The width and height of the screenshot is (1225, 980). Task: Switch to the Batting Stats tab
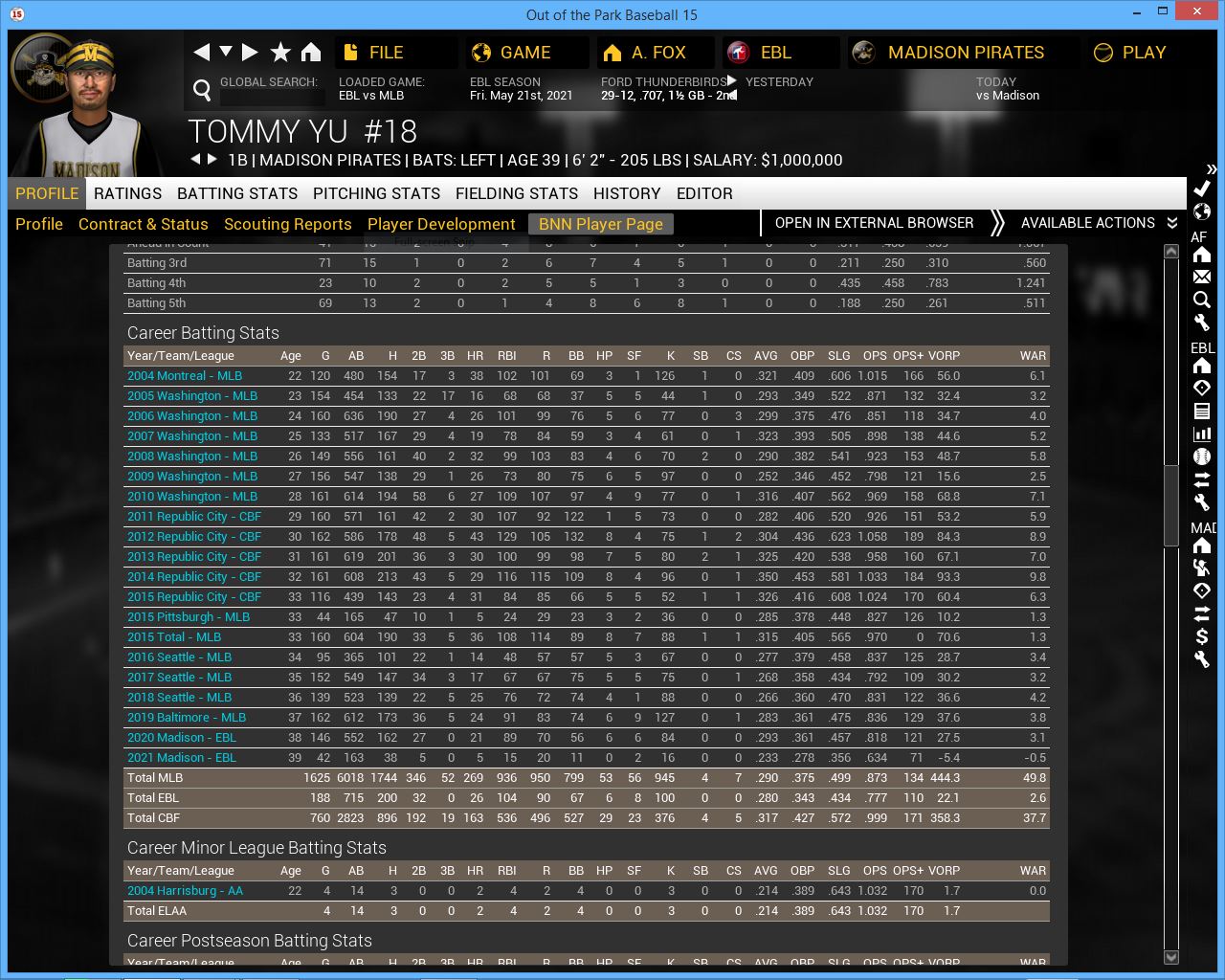(237, 193)
